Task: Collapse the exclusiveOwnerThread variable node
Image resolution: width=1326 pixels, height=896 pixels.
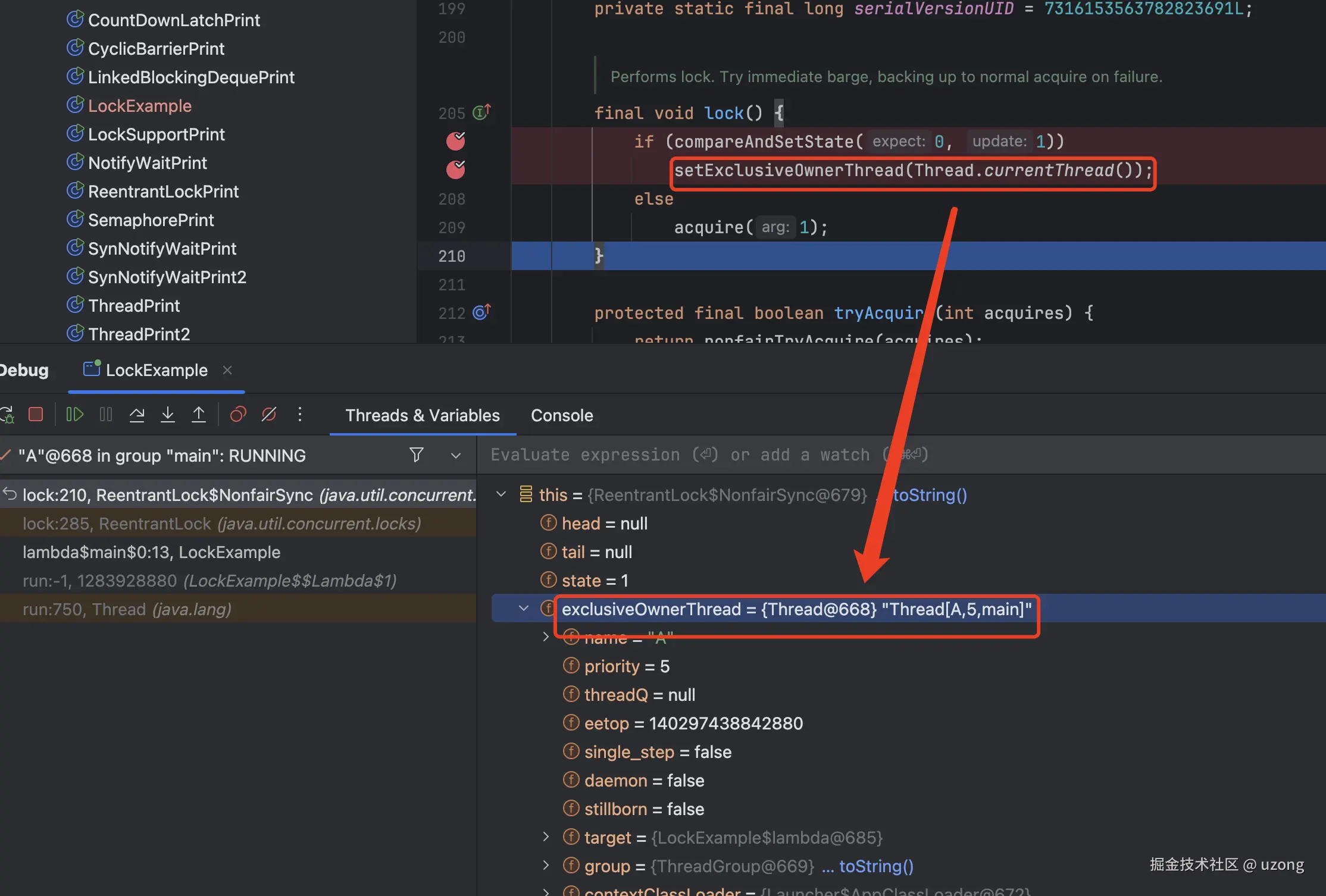Action: tap(524, 609)
